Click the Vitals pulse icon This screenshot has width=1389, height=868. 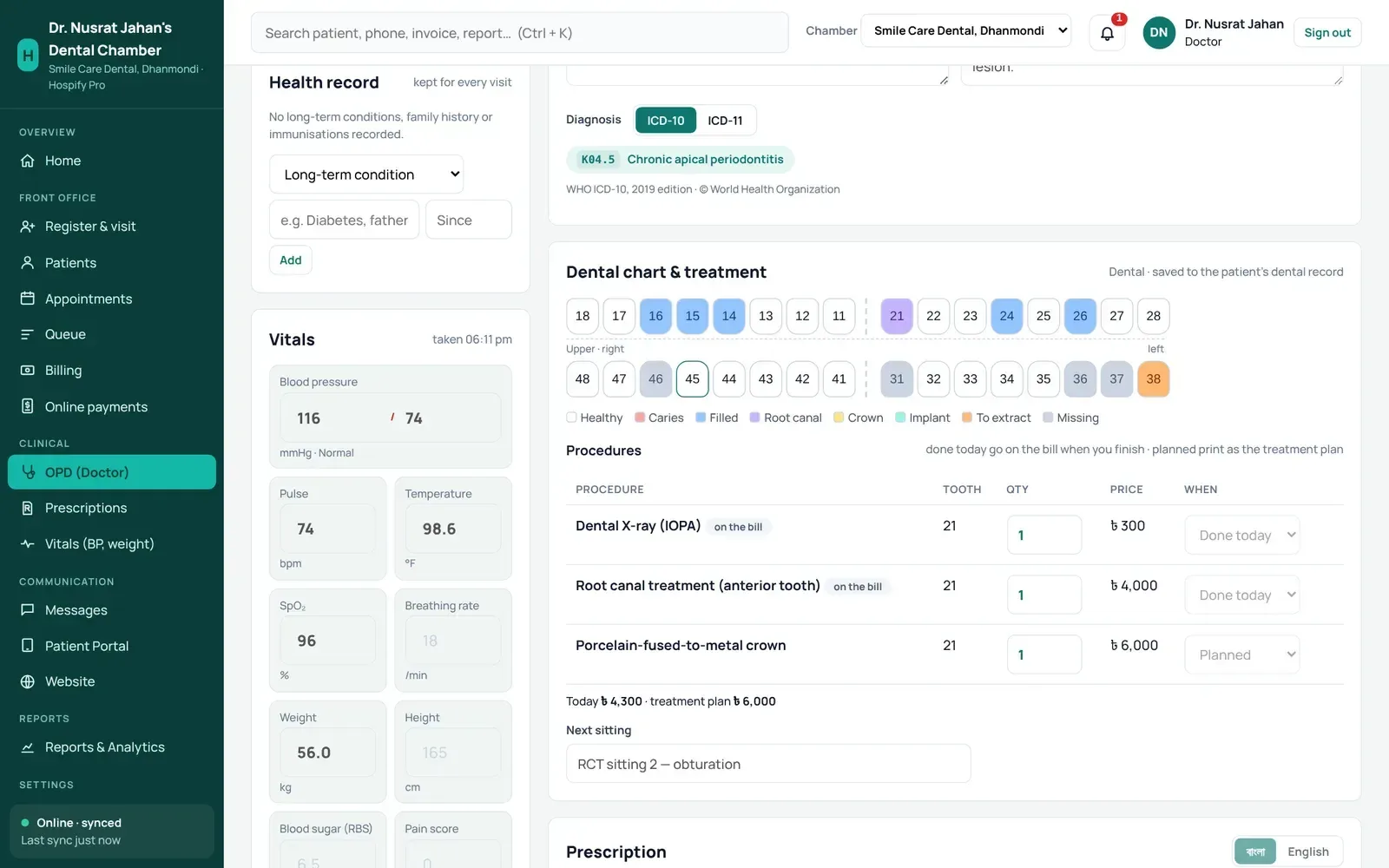28,544
